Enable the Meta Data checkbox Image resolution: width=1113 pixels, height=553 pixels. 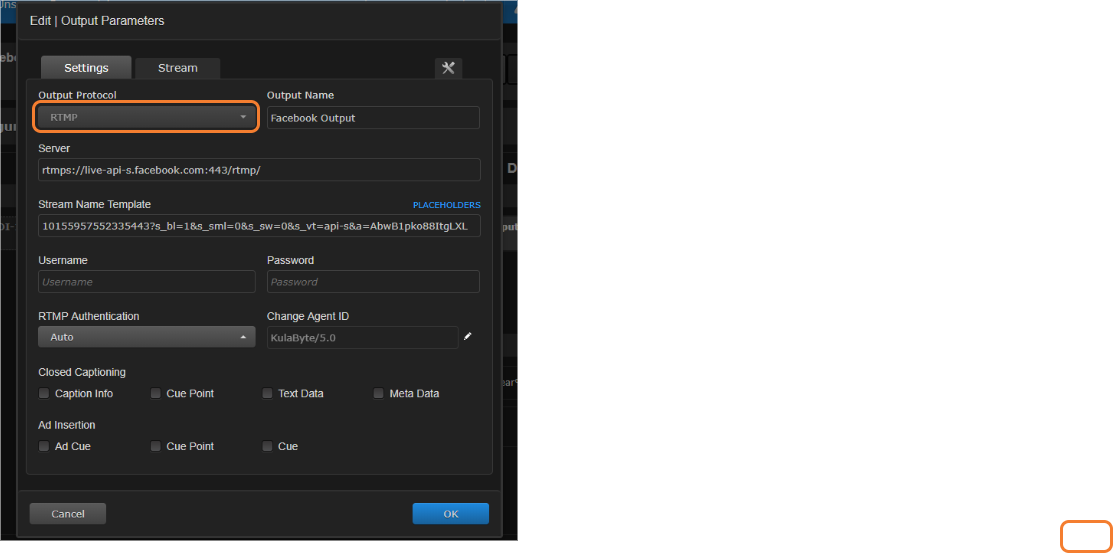click(x=379, y=394)
